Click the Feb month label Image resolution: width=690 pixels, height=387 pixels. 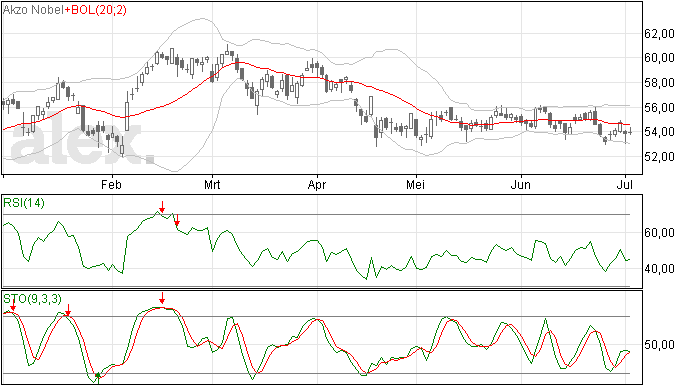(x=111, y=184)
